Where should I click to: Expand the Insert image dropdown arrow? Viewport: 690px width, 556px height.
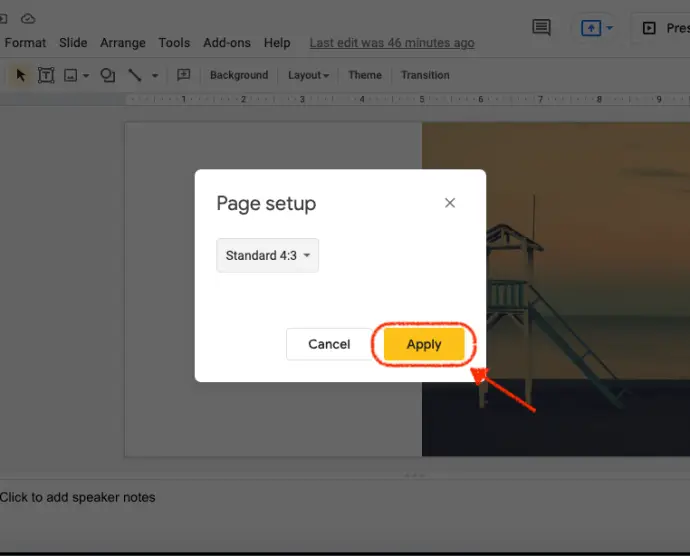point(86,76)
